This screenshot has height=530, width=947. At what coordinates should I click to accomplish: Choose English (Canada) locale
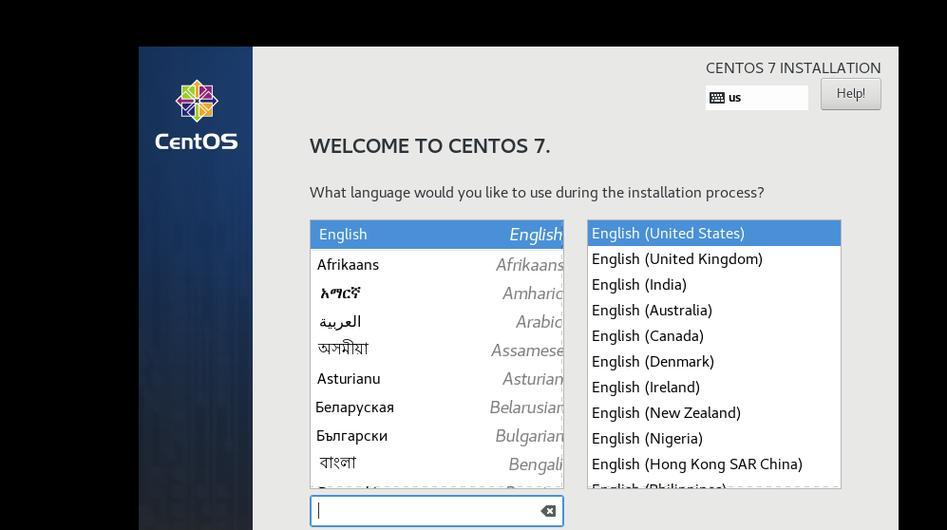pyautogui.click(x=714, y=336)
